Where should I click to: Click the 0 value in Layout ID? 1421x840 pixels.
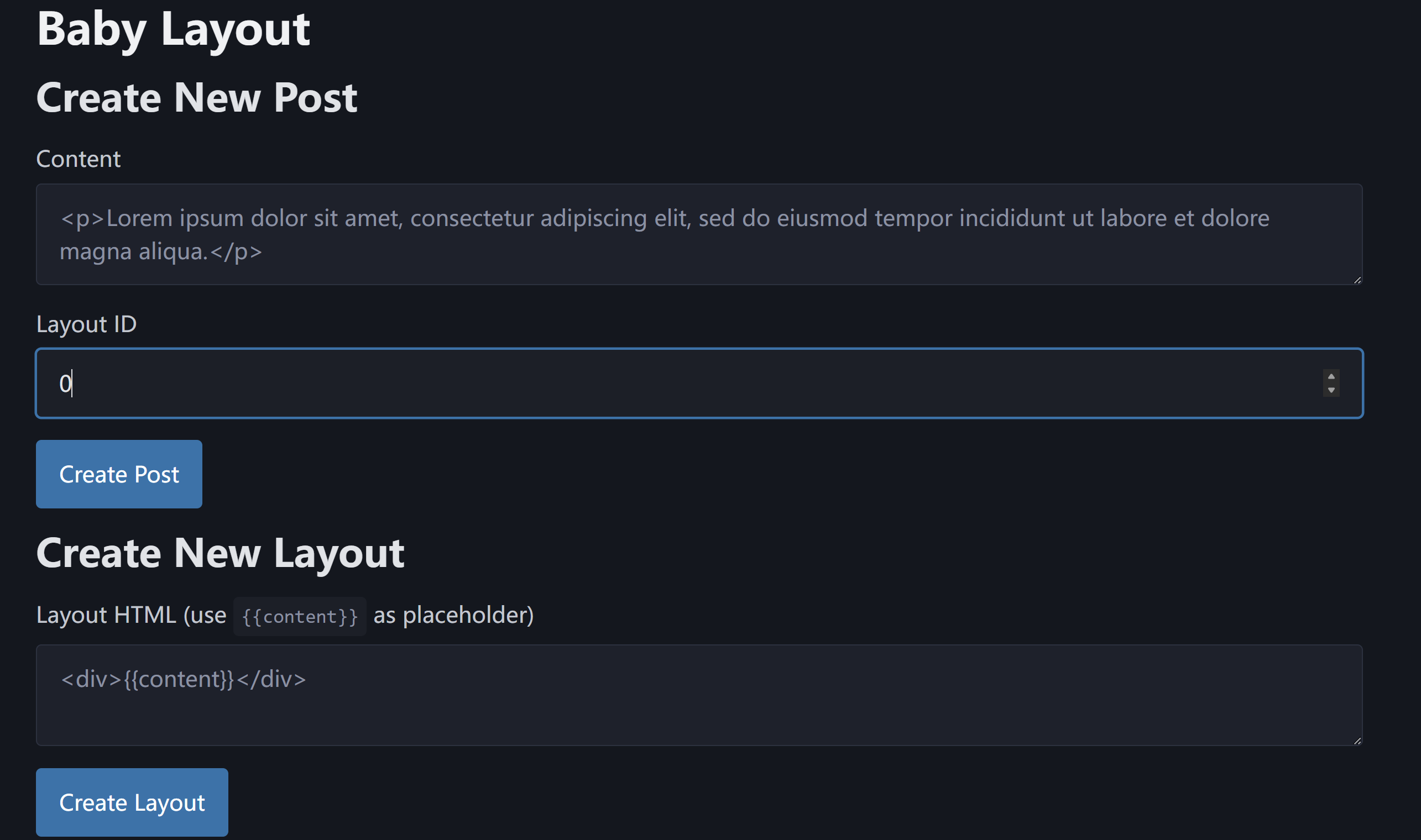point(65,384)
